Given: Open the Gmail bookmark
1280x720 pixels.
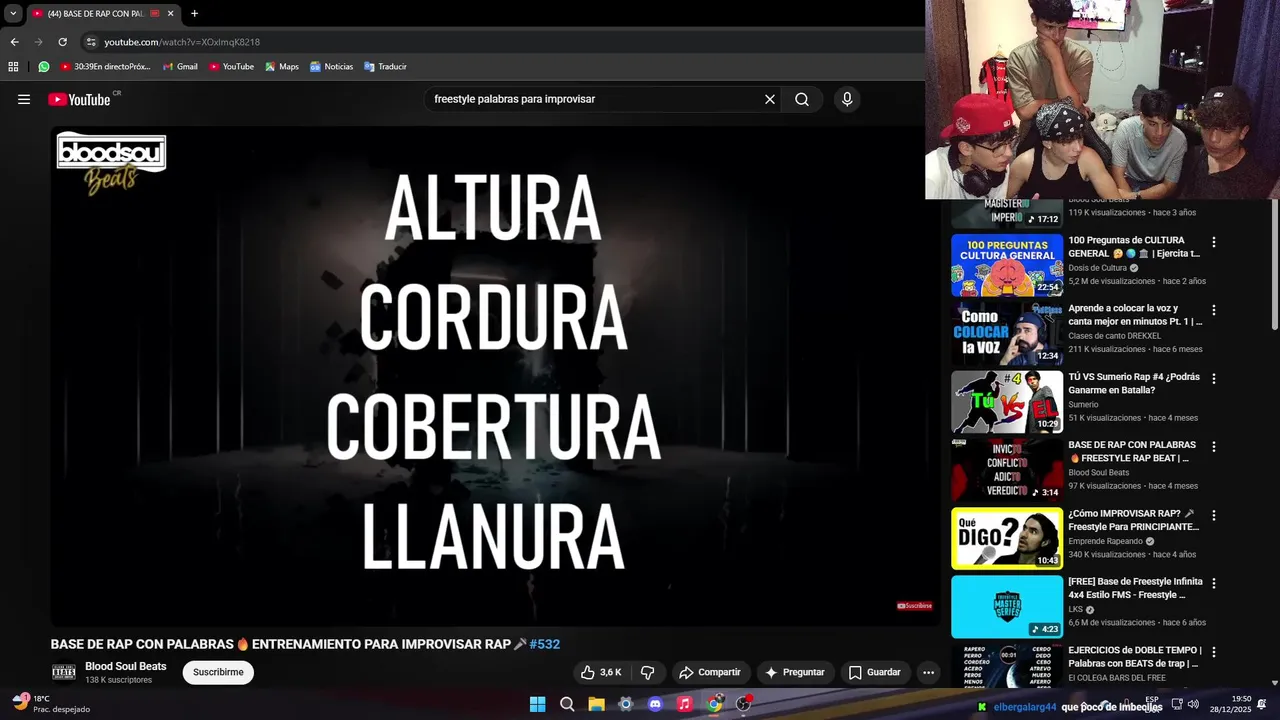Looking at the screenshot, I should (x=180, y=67).
